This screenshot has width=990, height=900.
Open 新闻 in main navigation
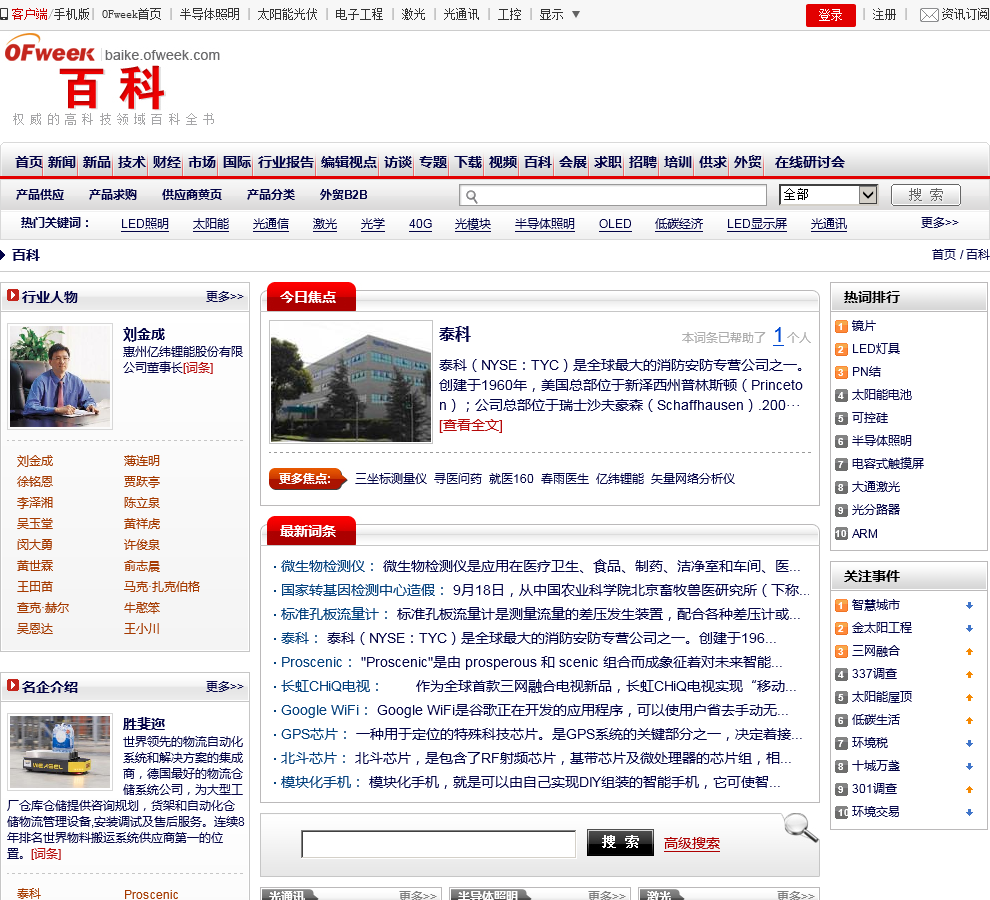[x=61, y=162]
